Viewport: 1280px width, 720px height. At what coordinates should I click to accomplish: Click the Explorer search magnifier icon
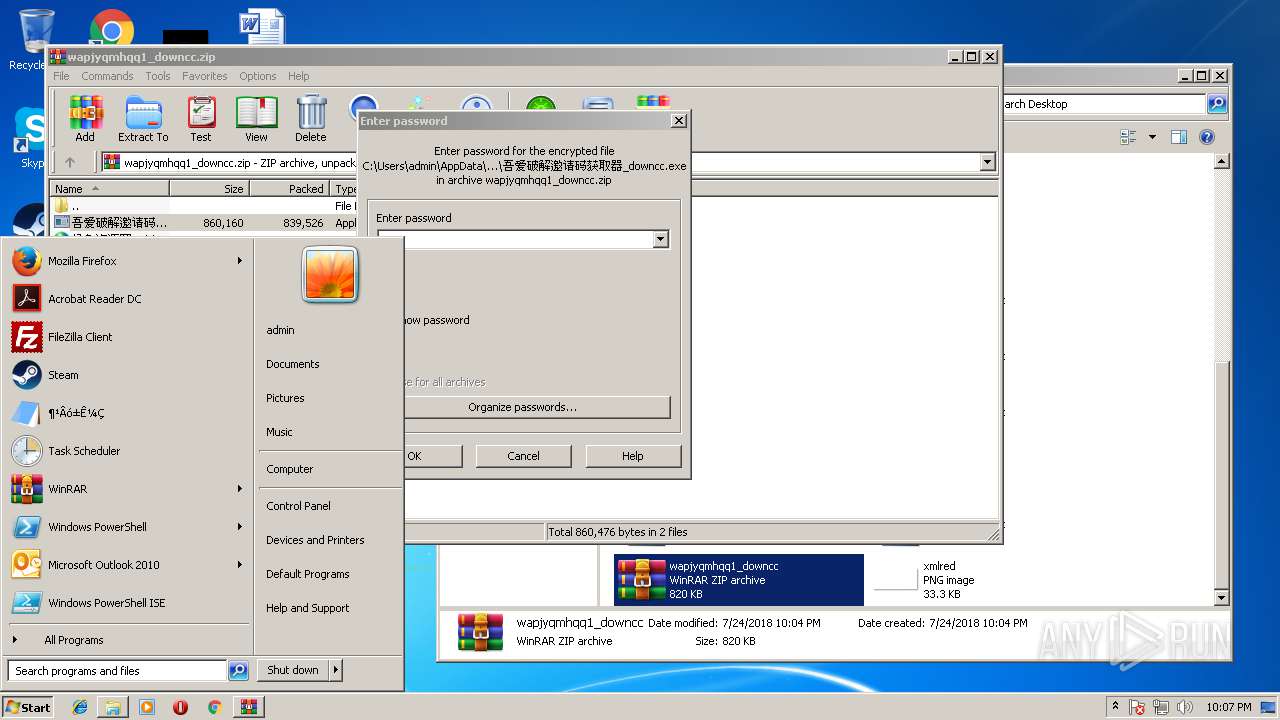point(1217,104)
